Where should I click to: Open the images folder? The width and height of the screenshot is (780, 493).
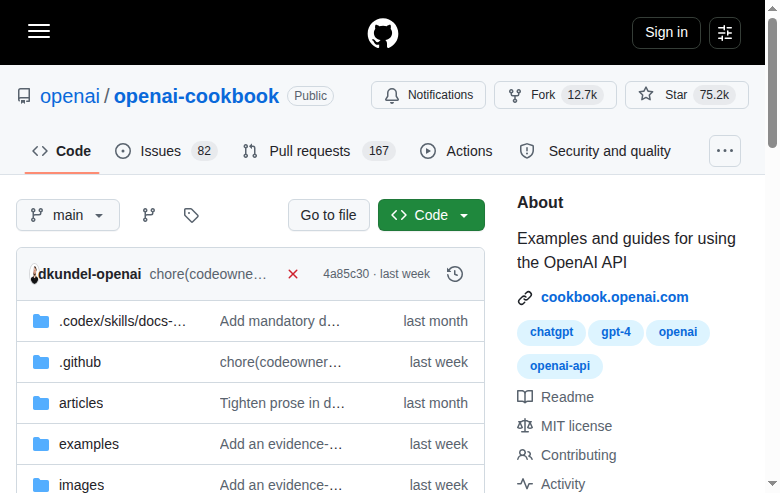82,485
